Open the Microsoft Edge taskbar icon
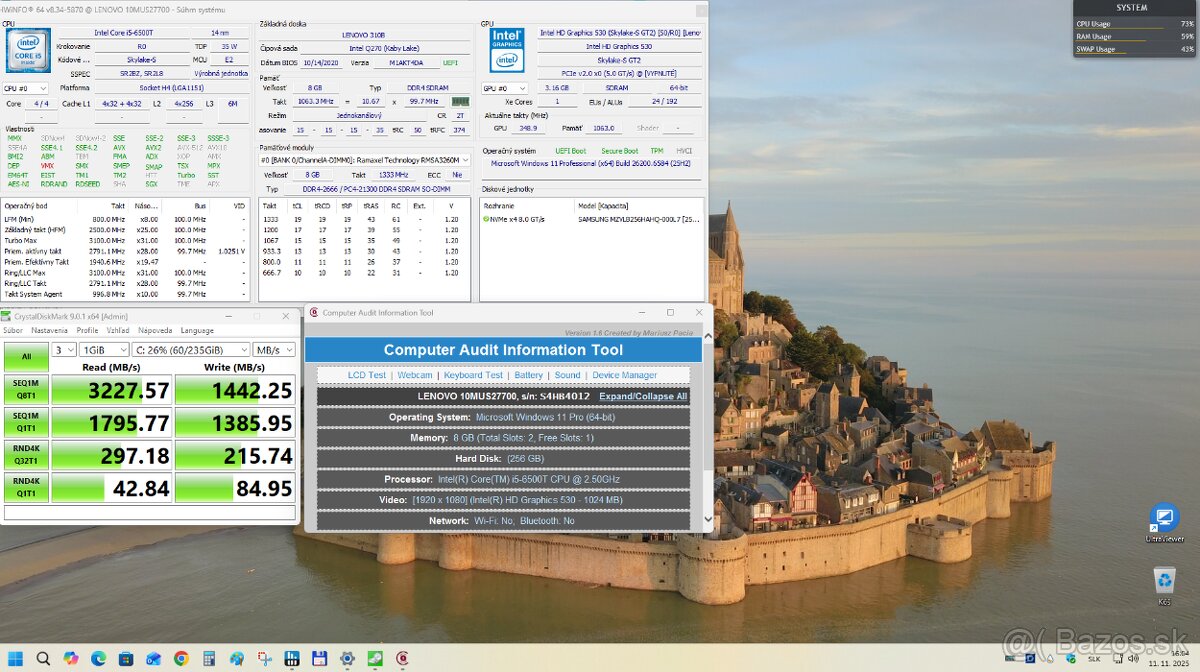The width and height of the screenshot is (1200, 672). pyautogui.click(x=98, y=658)
